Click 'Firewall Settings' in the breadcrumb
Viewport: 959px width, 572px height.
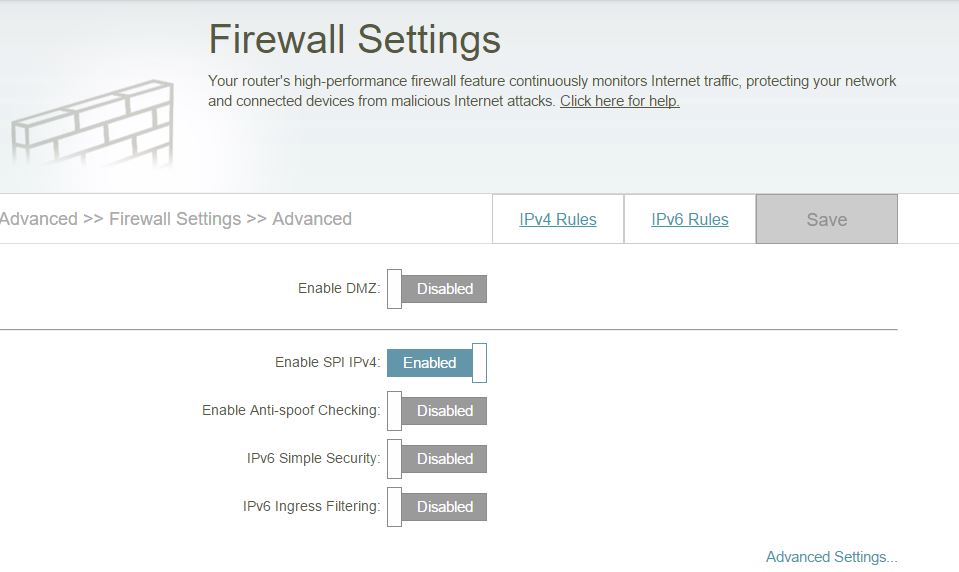[175, 219]
